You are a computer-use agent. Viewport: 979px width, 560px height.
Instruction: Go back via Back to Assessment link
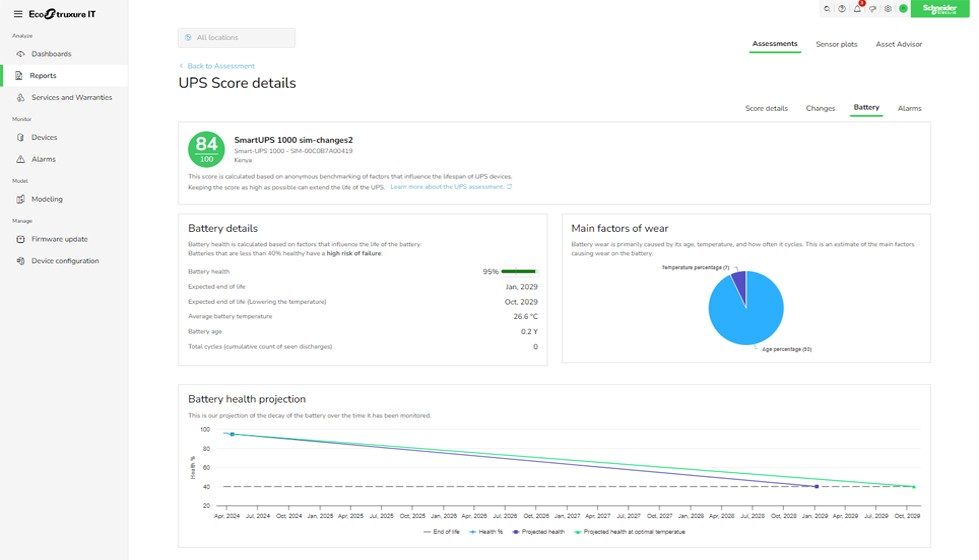pyautogui.click(x=220, y=66)
